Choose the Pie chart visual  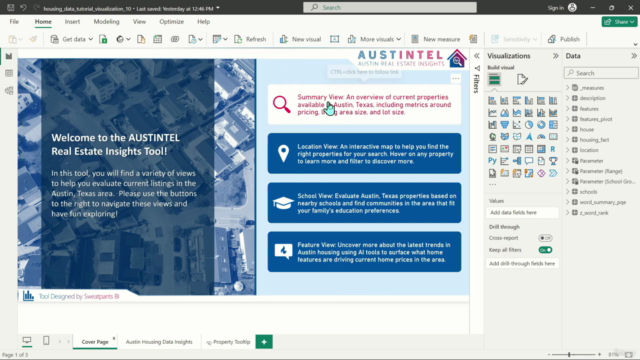point(529,124)
